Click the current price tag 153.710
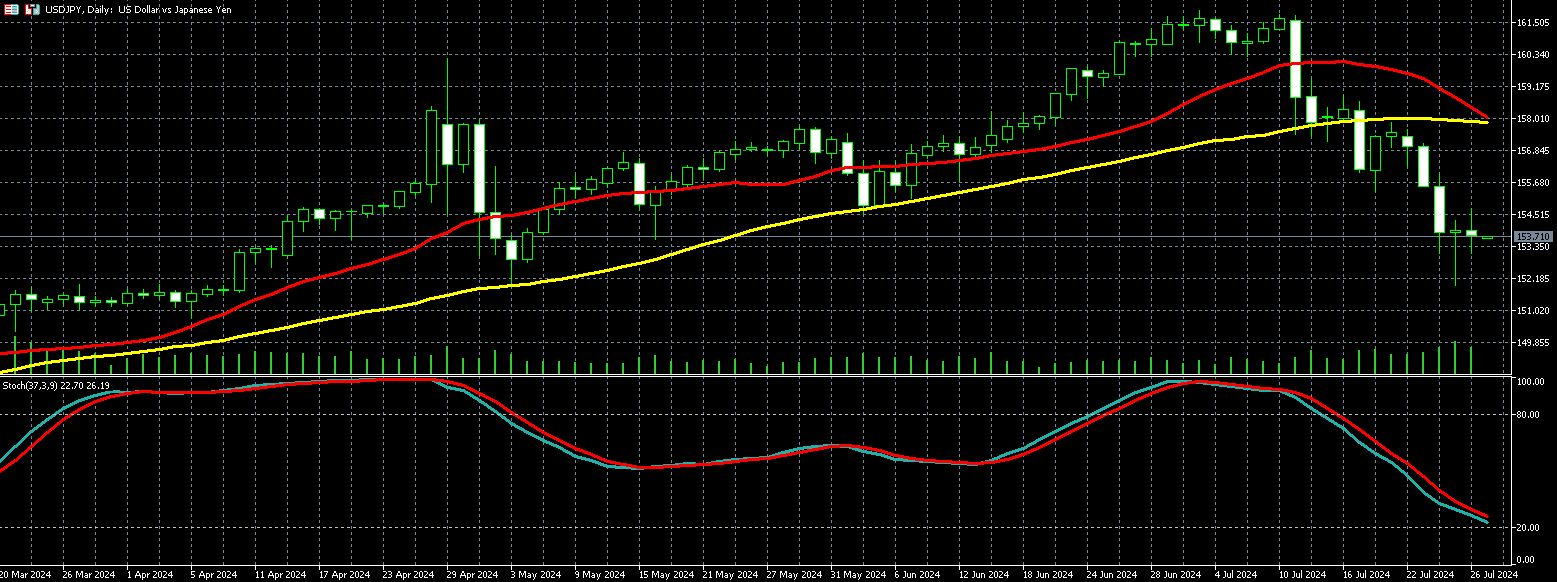Image resolution: width=1557 pixels, height=582 pixels. (x=1531, y=237)
